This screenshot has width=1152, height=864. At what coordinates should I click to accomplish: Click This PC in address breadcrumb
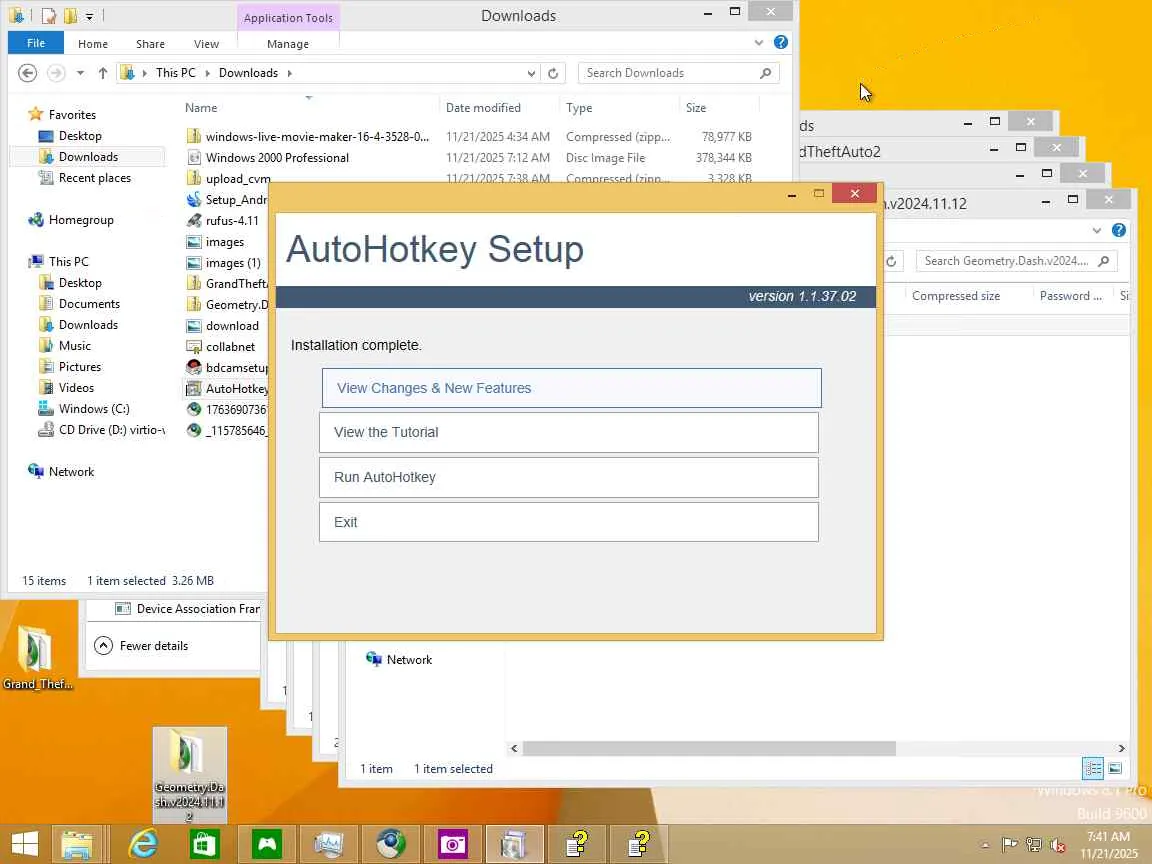point(176,73)
